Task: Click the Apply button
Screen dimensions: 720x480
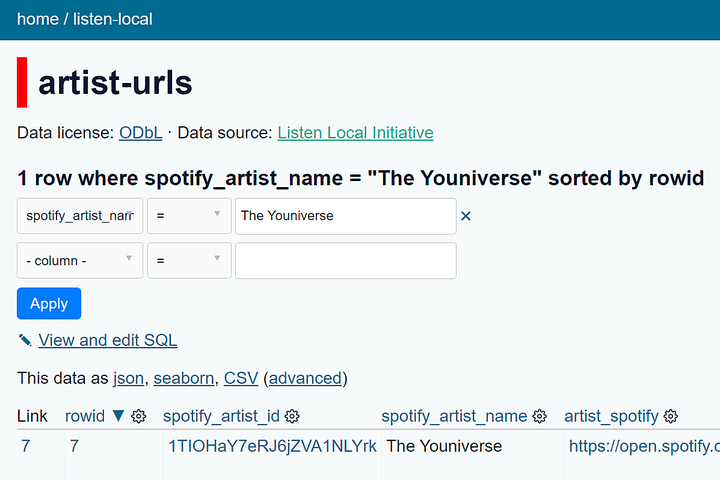Action: [x=49, y=304]
